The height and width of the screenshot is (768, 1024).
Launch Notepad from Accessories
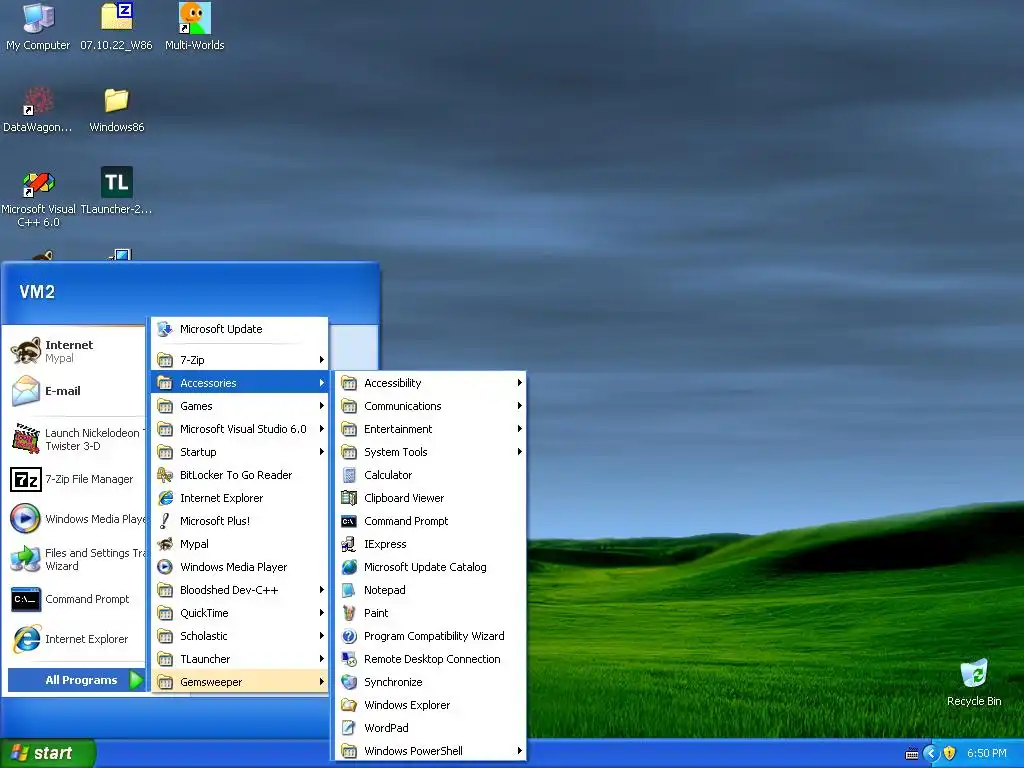pos(430,590)
